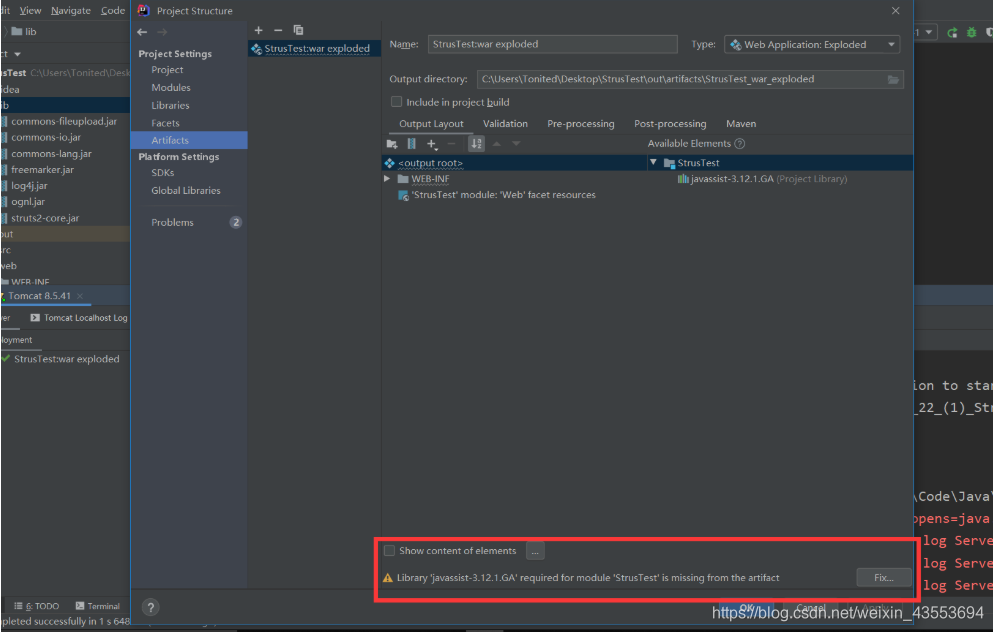The image size is (994, 632).
Task: Enable Show content of elements
Action: tap(389, 551)
